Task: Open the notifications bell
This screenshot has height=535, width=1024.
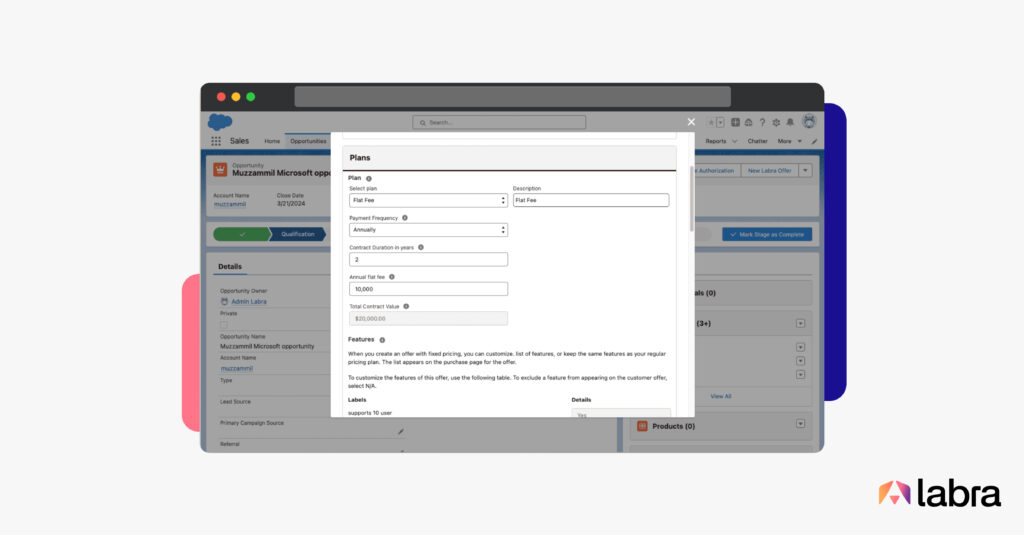Action: [790, 122]
